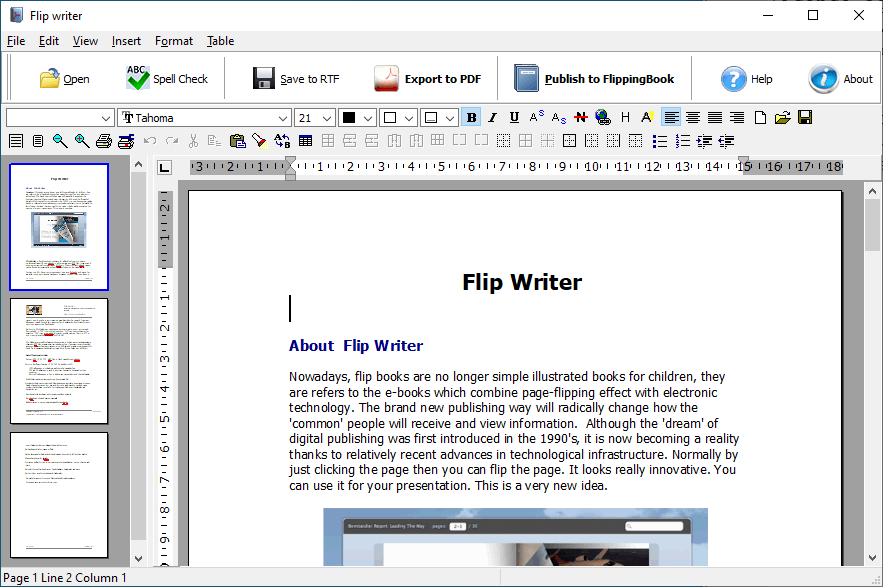
Task: Toggle strikethrough formatting
Action: coord(581,117)
